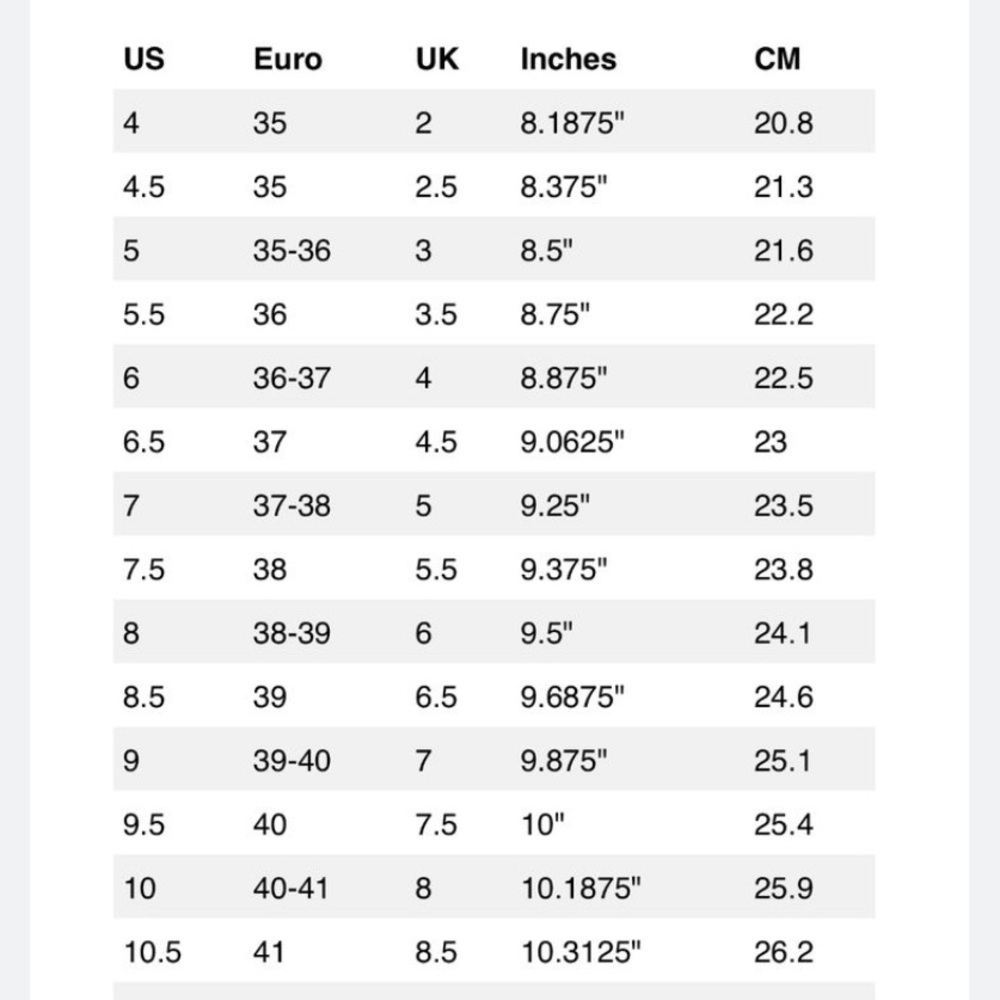Viewport: 1000px width, 1000px height.
Task: Click the CM column header
Action: click(777, 59)
